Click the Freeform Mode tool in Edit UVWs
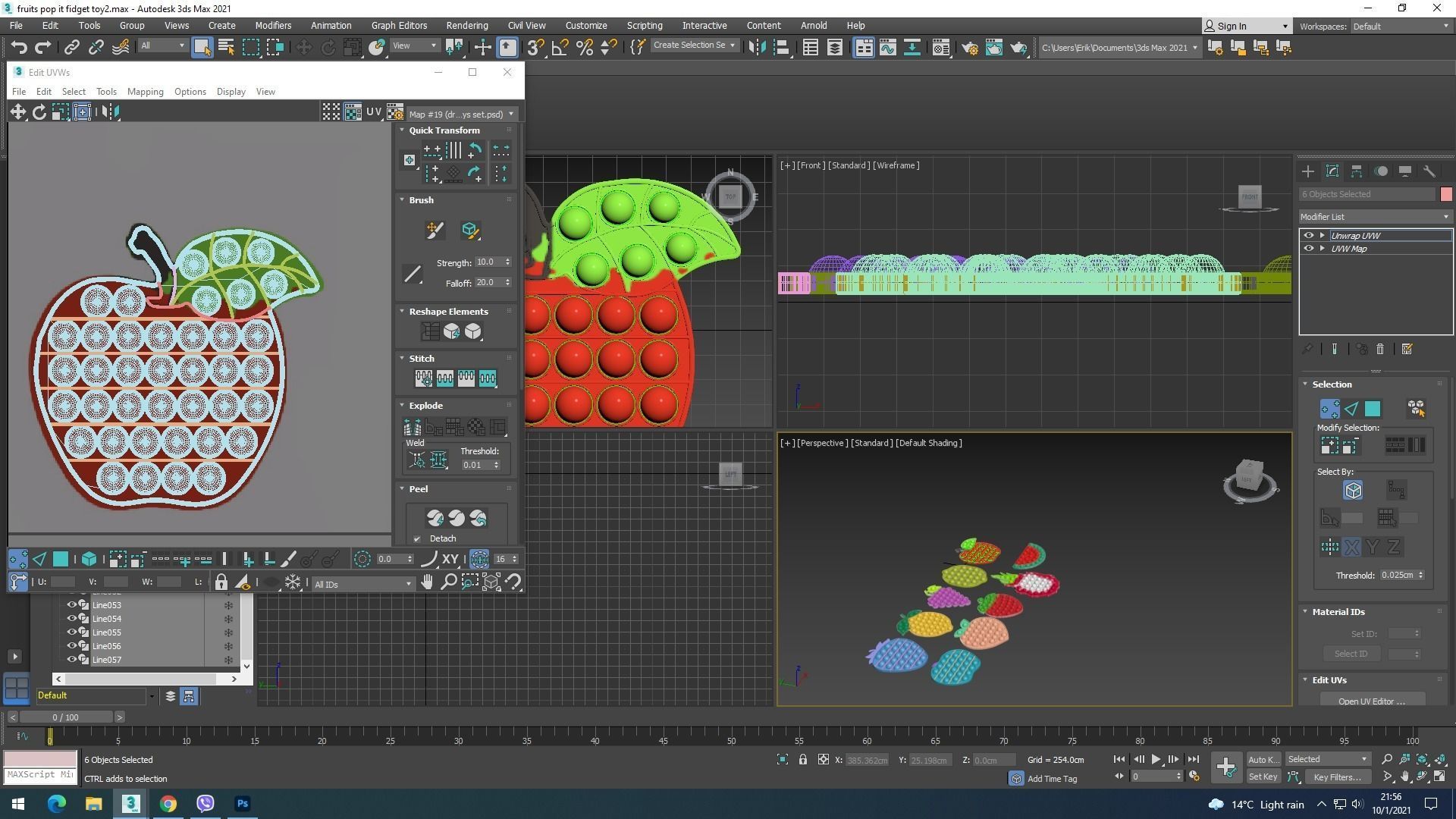 pyautogui.click(x=82, y=112)
